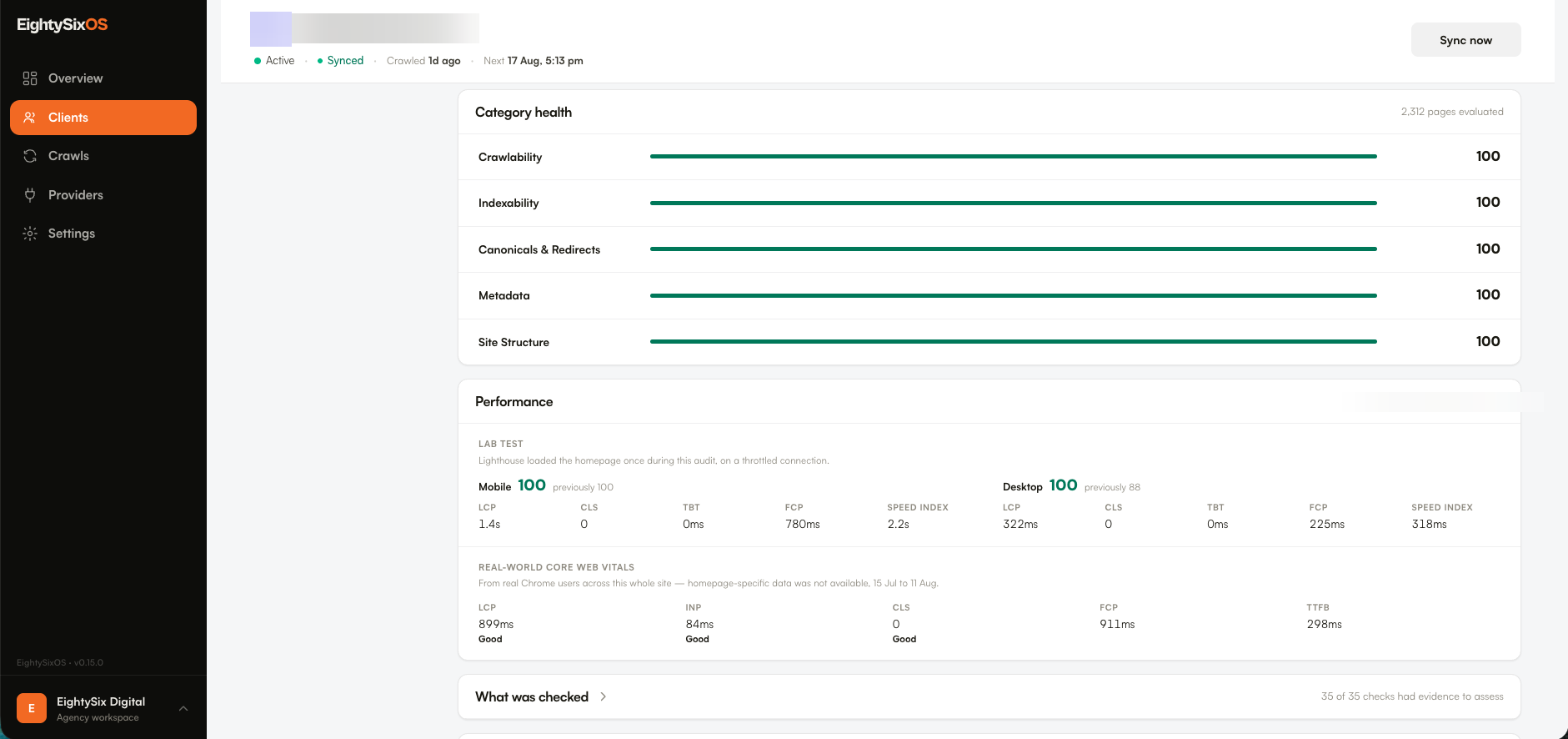The height and width of the screenshot is (739, 1568).
Task: Click the Canonicals & Redirects label
Action: [x=539, y=249]
